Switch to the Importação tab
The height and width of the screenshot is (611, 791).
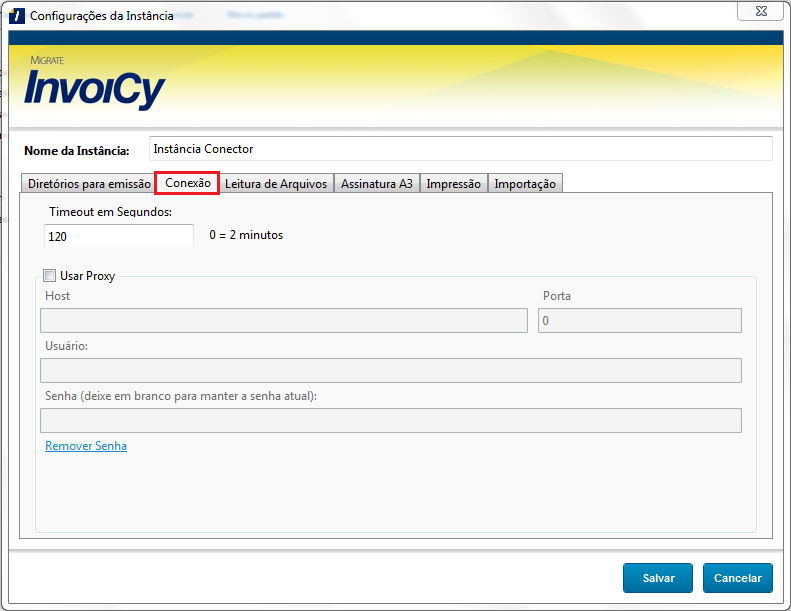point(525,184)
